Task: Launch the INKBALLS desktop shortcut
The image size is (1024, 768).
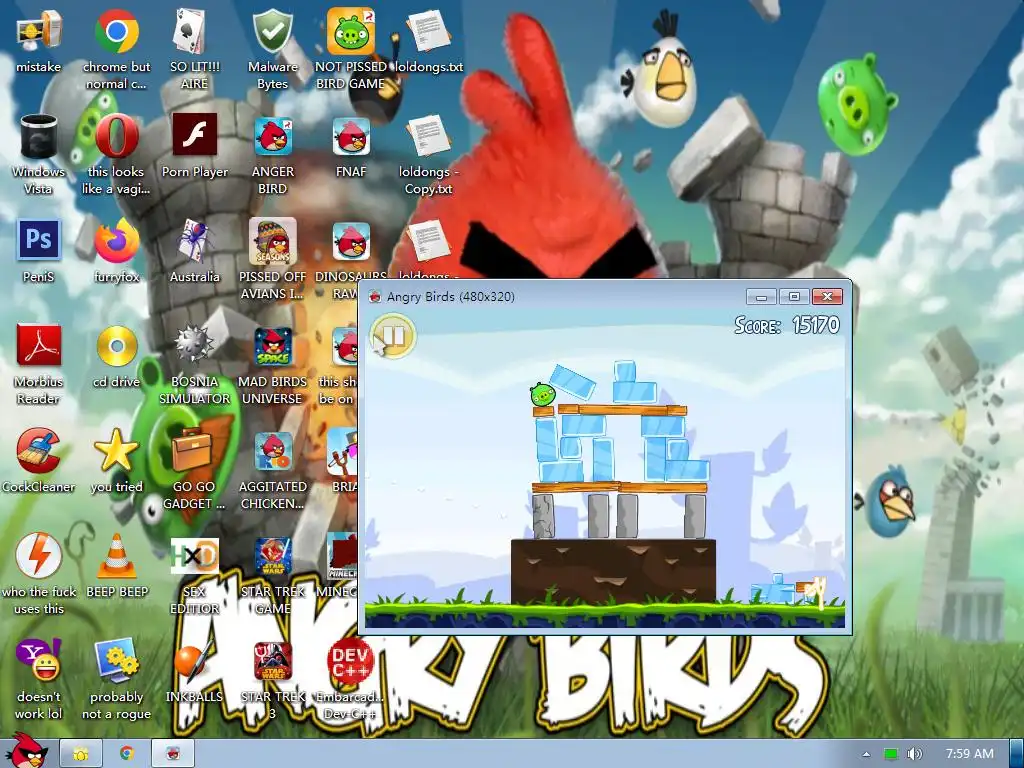Action: pos(195,671)
